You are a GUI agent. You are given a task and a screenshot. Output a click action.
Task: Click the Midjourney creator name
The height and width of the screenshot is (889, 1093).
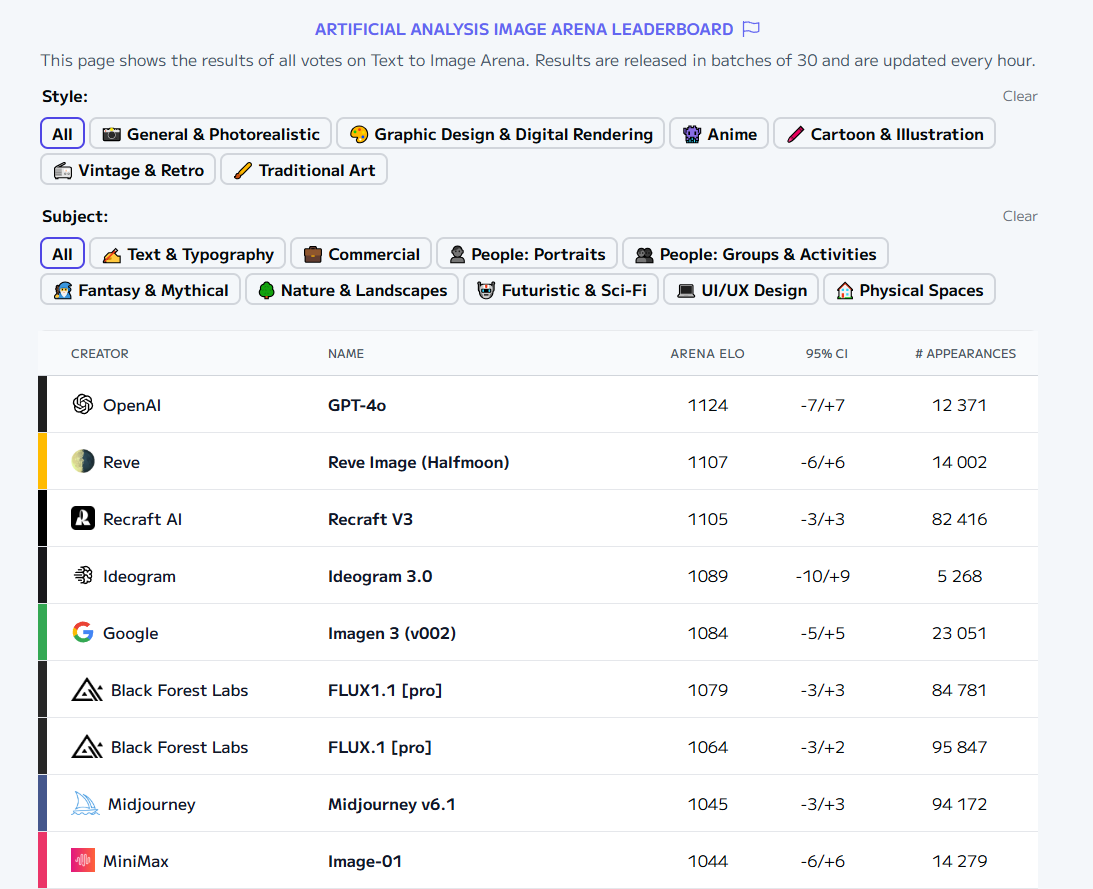(151, 805)
